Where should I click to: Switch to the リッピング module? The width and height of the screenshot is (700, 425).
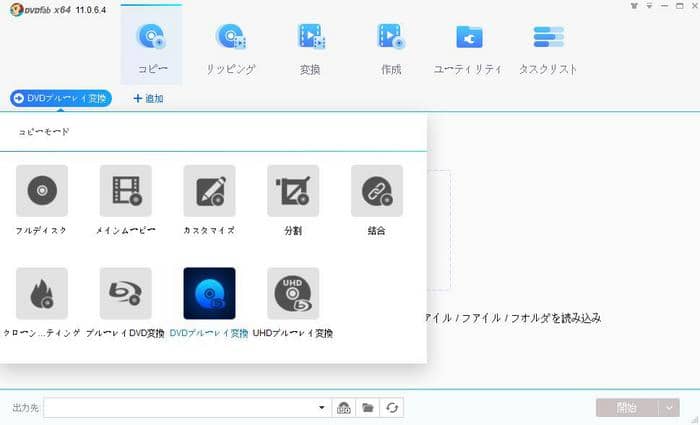[230, 48]
